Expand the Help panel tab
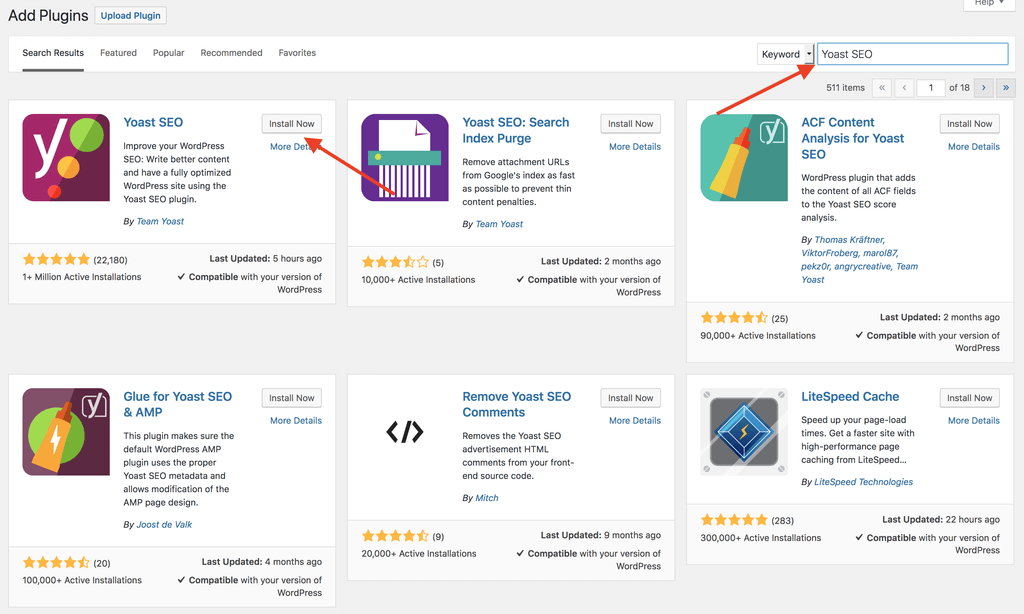 (989, 4)
